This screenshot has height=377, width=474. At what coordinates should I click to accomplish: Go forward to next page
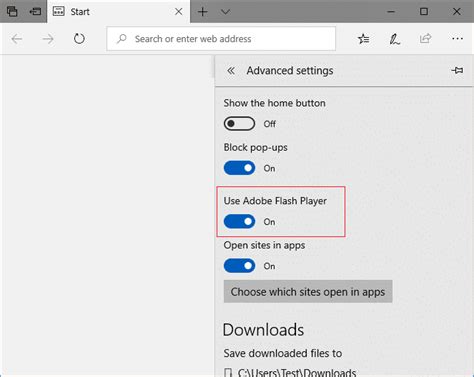[48, 39]
